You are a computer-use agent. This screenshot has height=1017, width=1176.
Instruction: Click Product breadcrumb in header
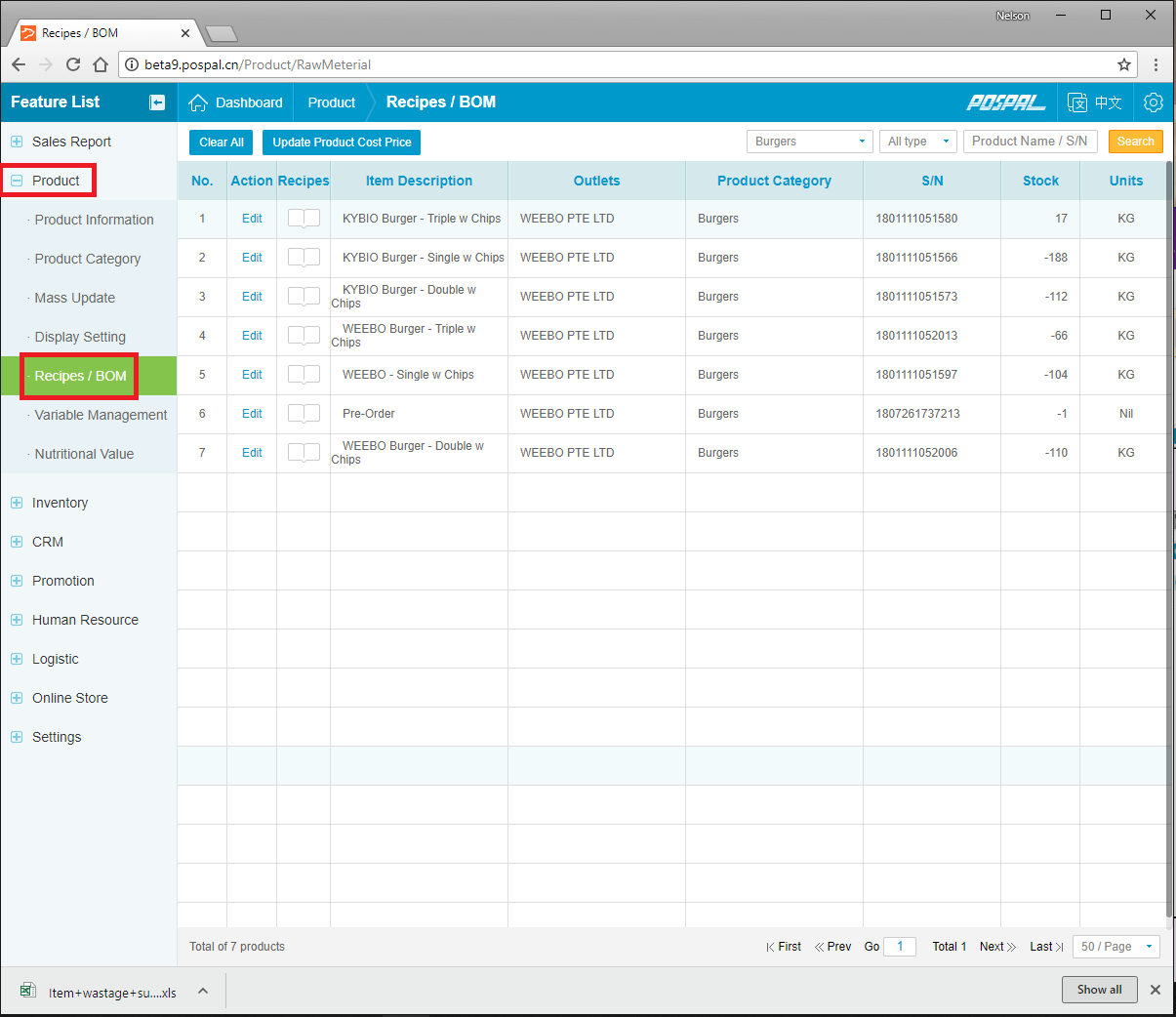click(x=332, y=102)
